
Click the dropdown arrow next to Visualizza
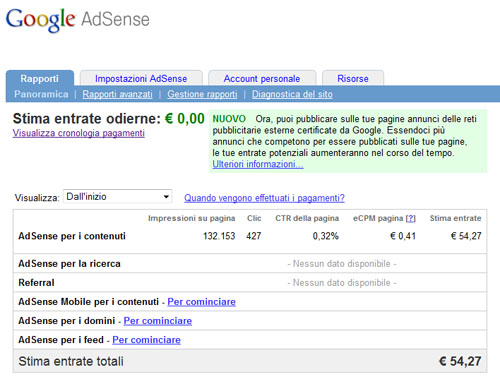(166, 197)
